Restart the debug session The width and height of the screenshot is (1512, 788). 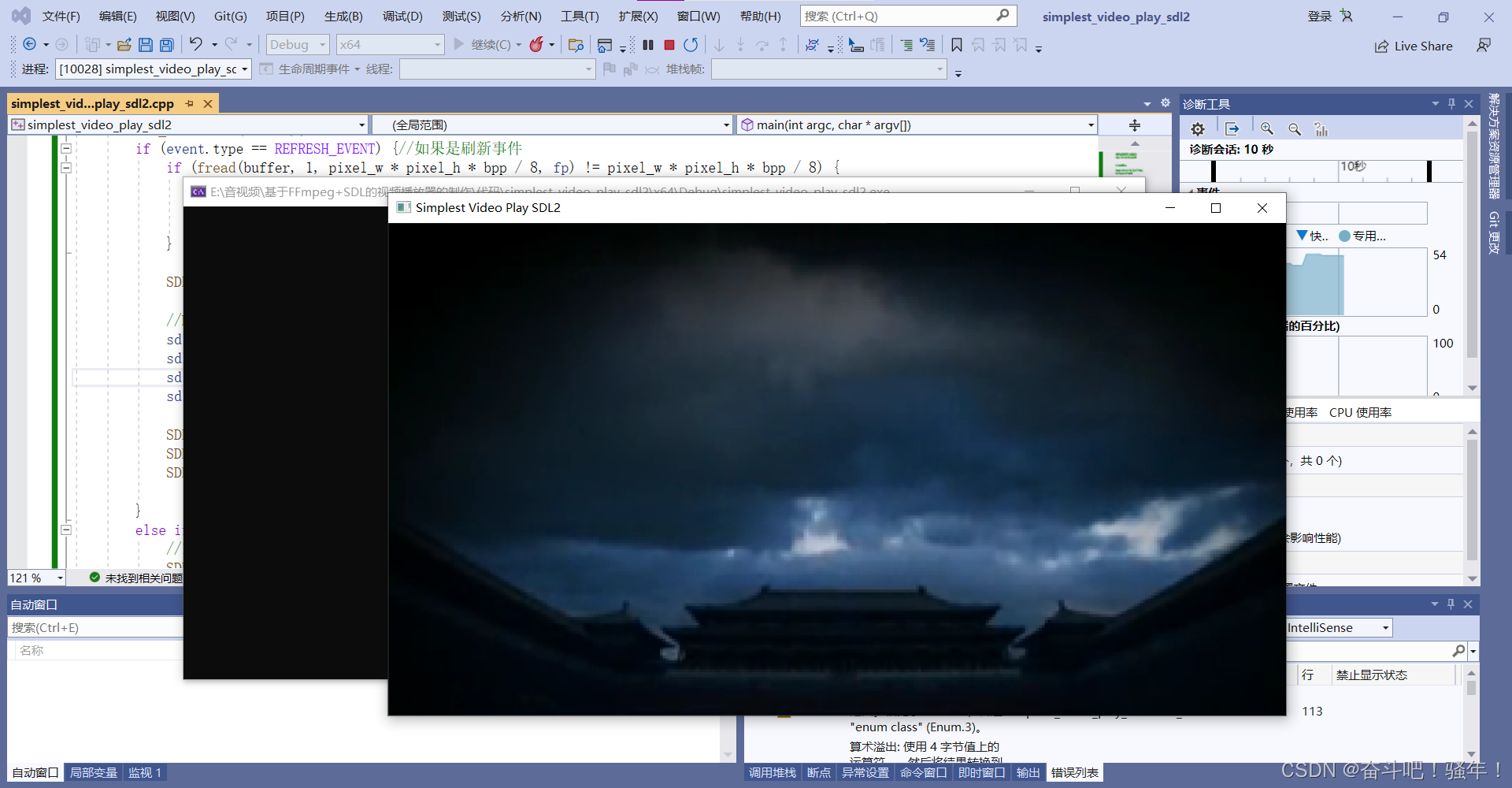pos(691,45)
